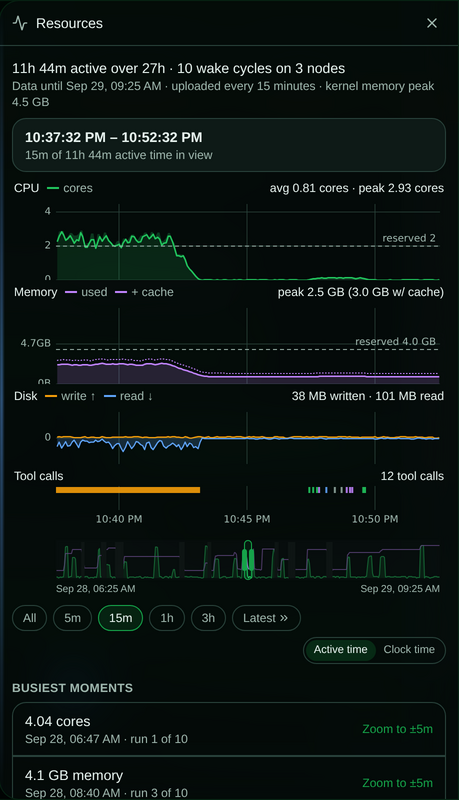Click the CPU usage chart

[x=248, y=242]
